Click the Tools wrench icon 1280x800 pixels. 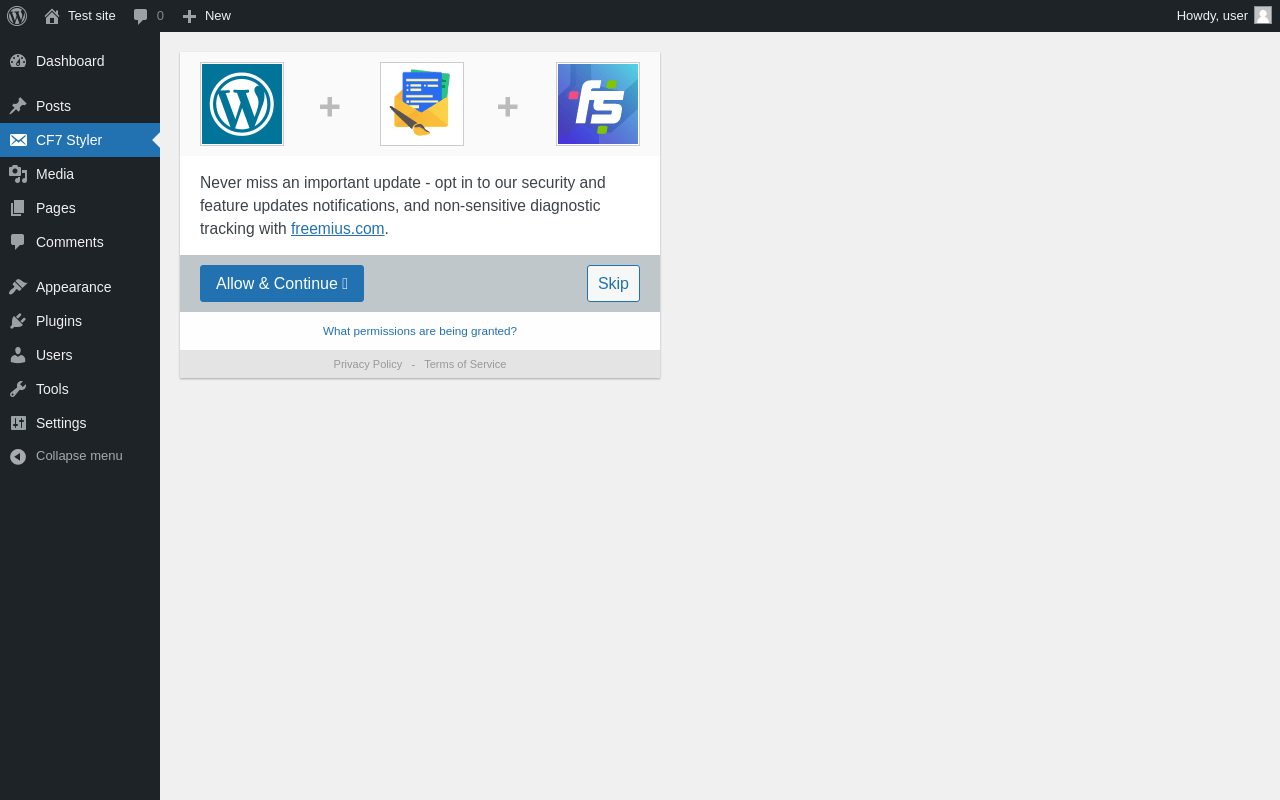[18, 389]
